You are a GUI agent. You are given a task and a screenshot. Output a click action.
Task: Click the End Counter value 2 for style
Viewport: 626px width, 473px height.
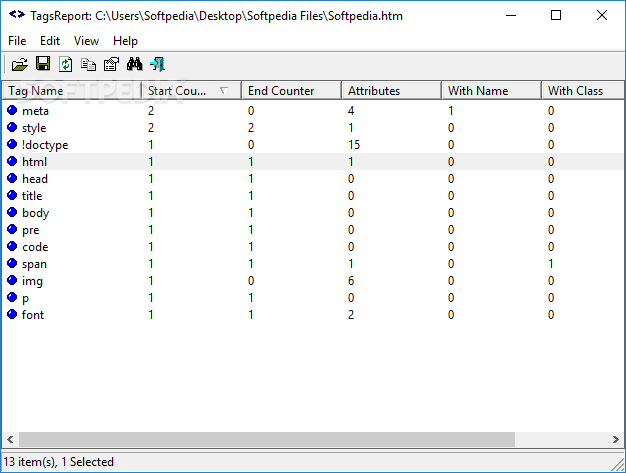(251, 128)
